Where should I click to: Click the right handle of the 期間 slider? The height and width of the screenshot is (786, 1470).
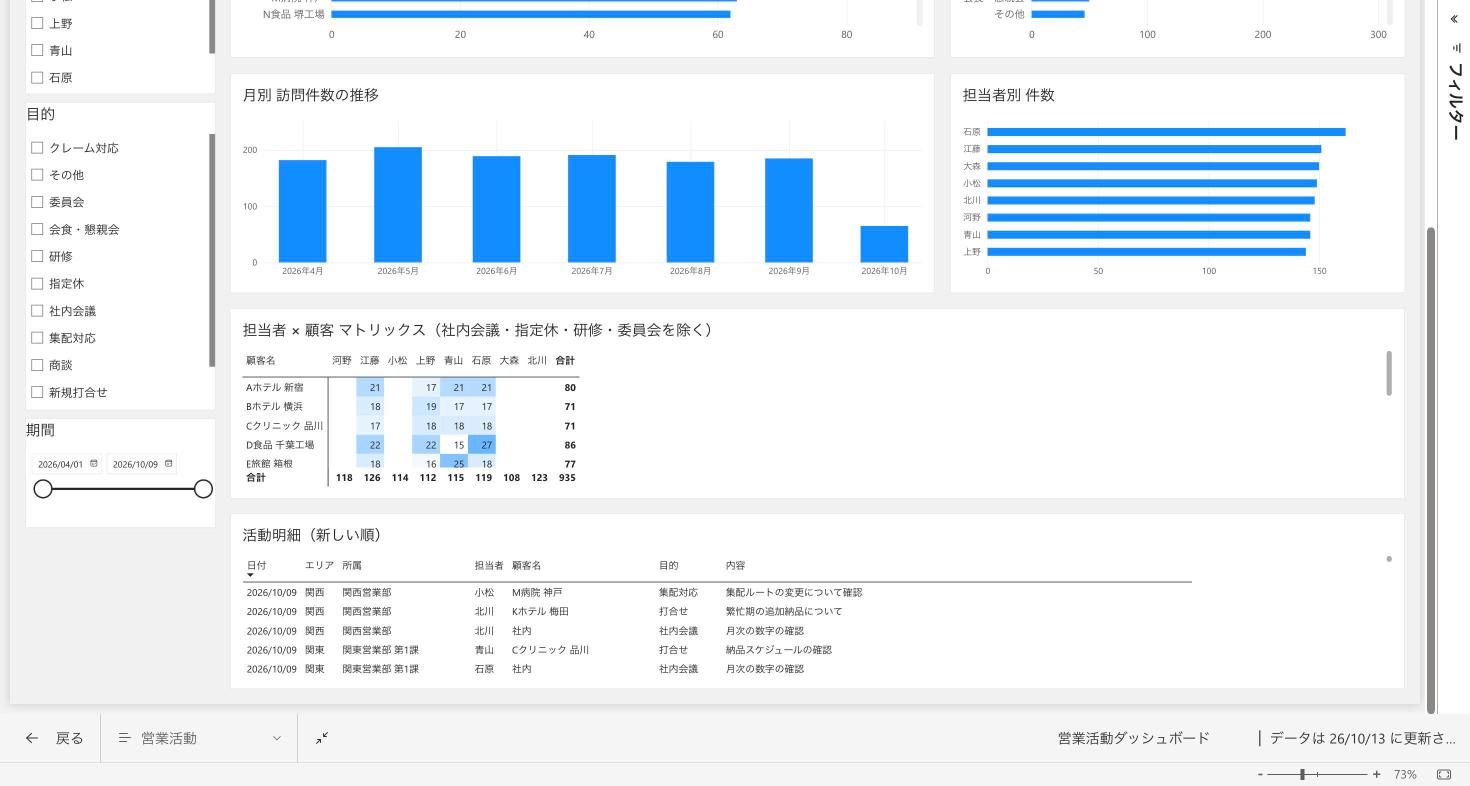pos(203,488)
